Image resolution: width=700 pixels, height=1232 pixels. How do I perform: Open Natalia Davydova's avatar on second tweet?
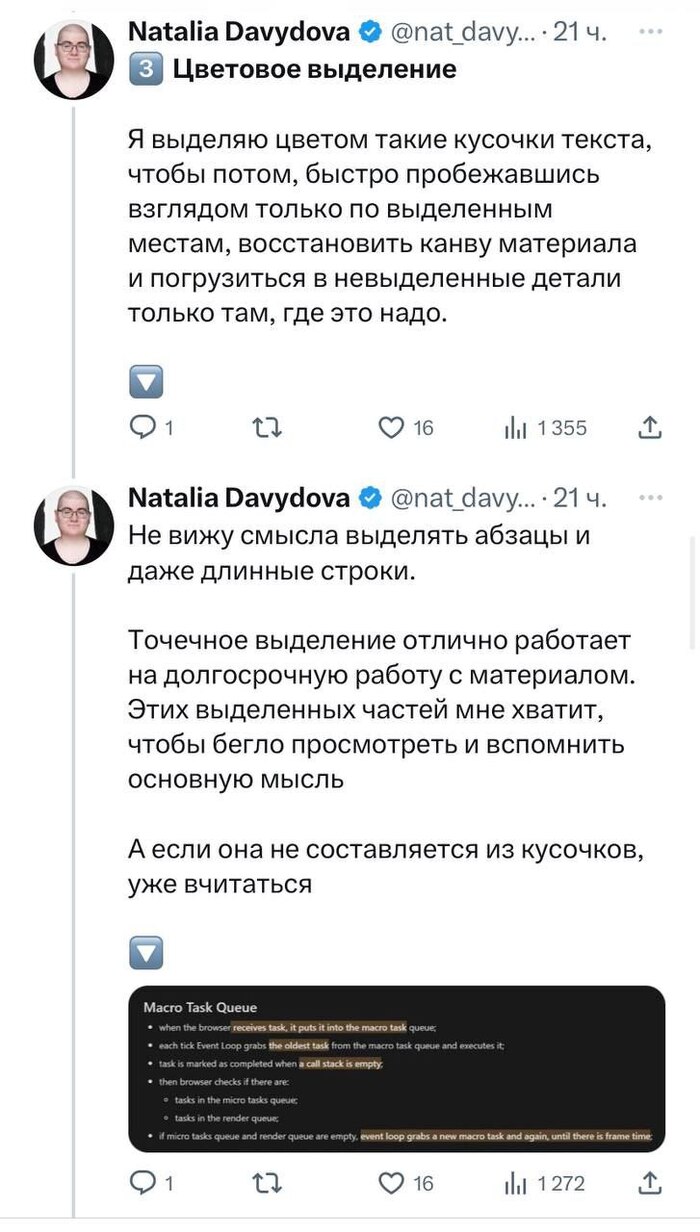[72, 525]
